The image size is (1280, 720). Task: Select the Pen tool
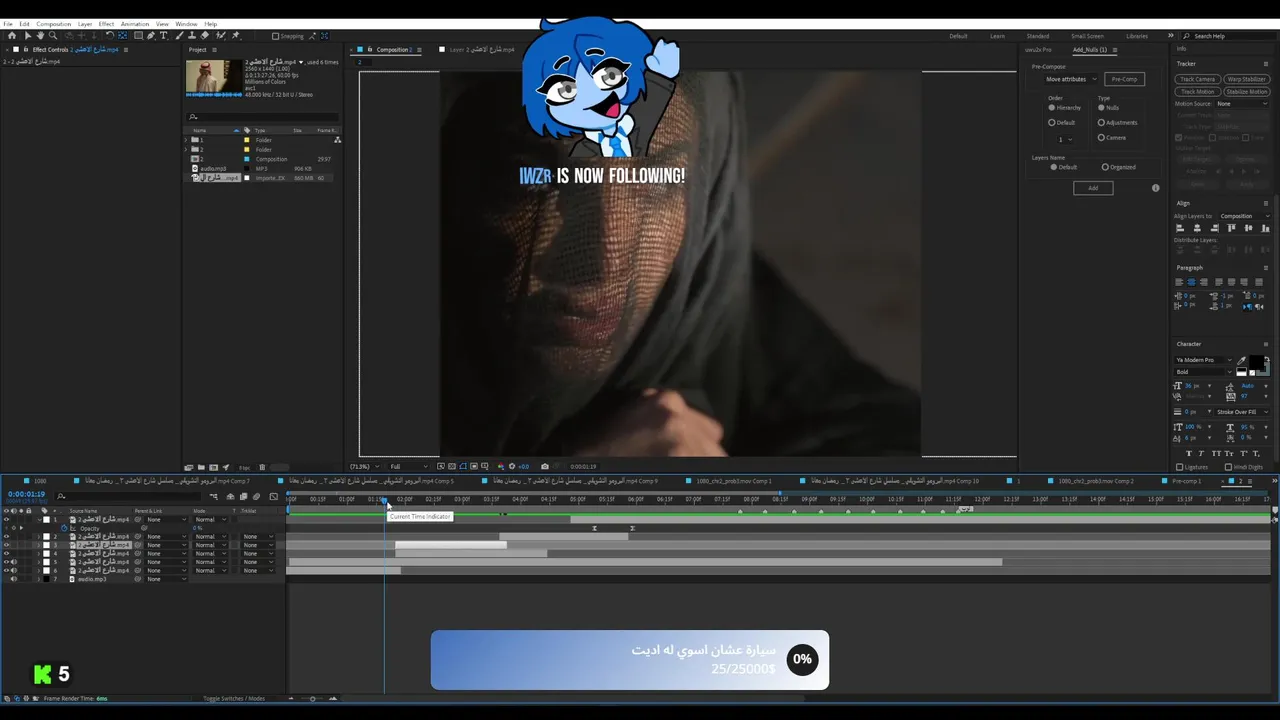click(x=151, y=35)
